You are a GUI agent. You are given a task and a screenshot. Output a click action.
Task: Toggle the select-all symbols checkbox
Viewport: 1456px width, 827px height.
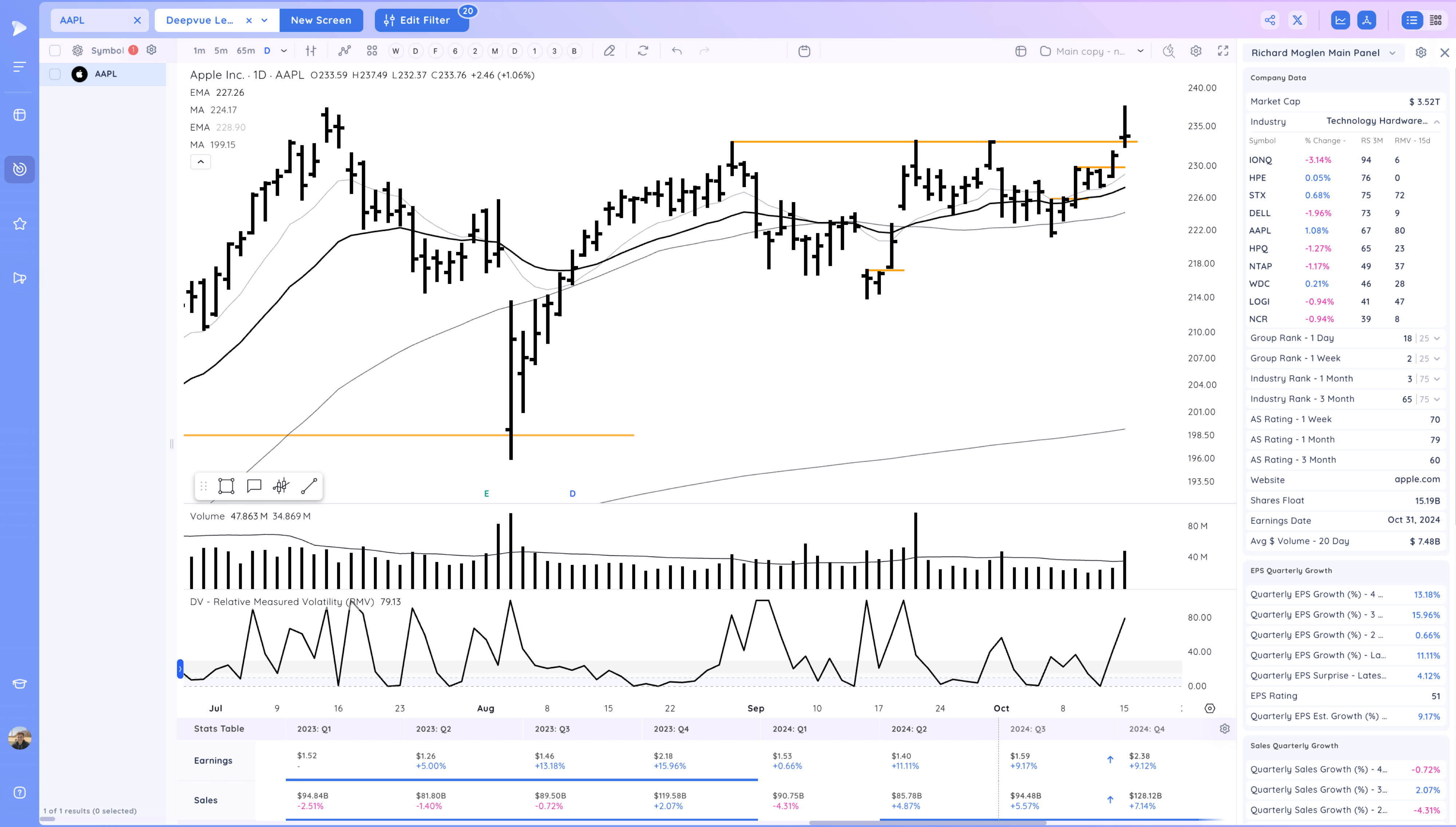tap(55, 51)
